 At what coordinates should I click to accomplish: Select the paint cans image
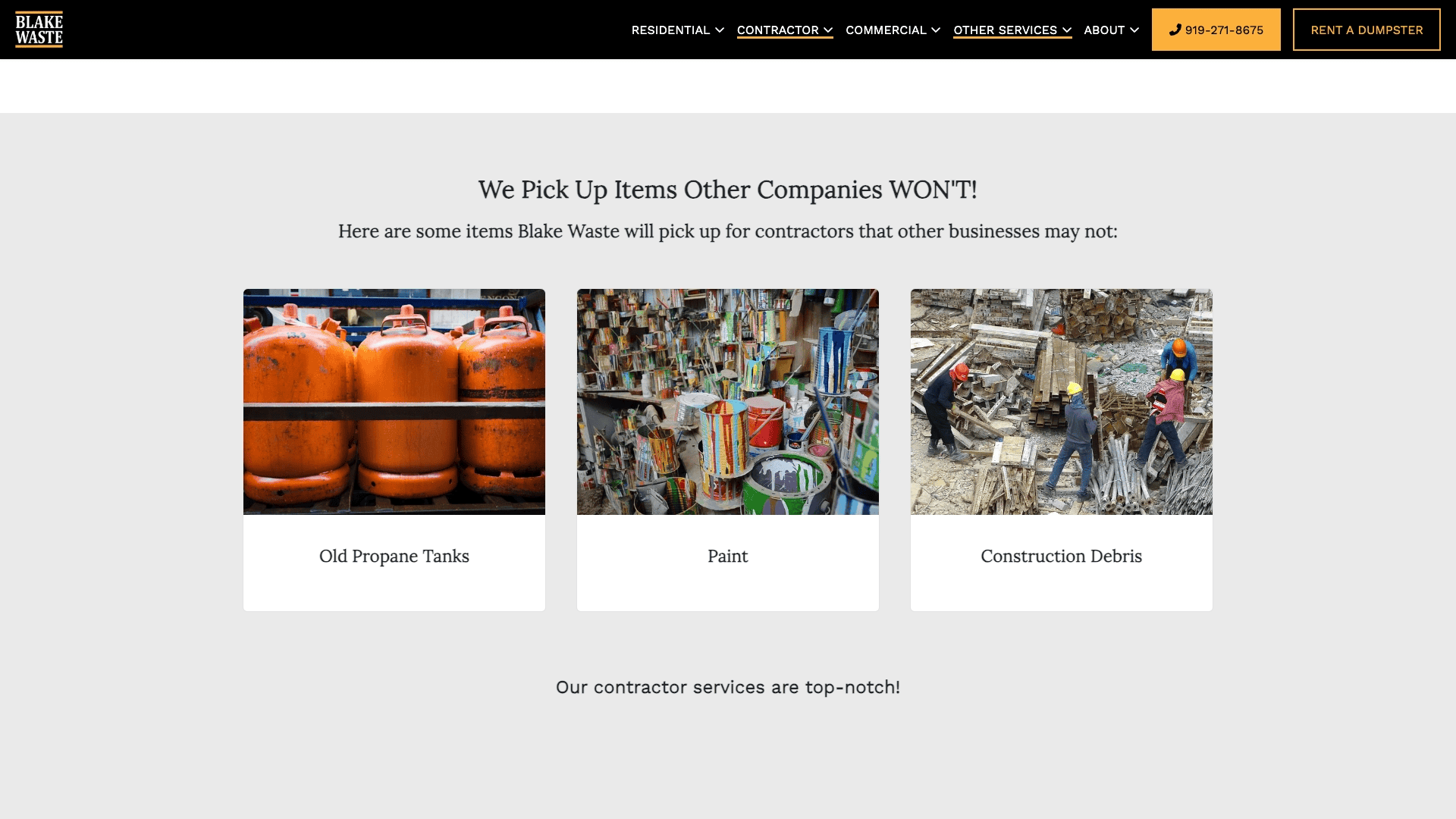(728, 402)
